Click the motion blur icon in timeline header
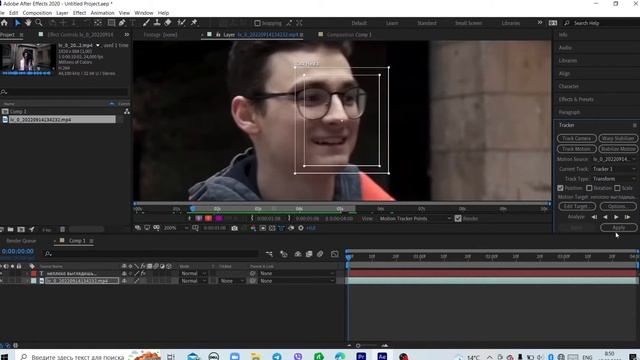Viewport: 640px width, 360px height. point(320,254)
